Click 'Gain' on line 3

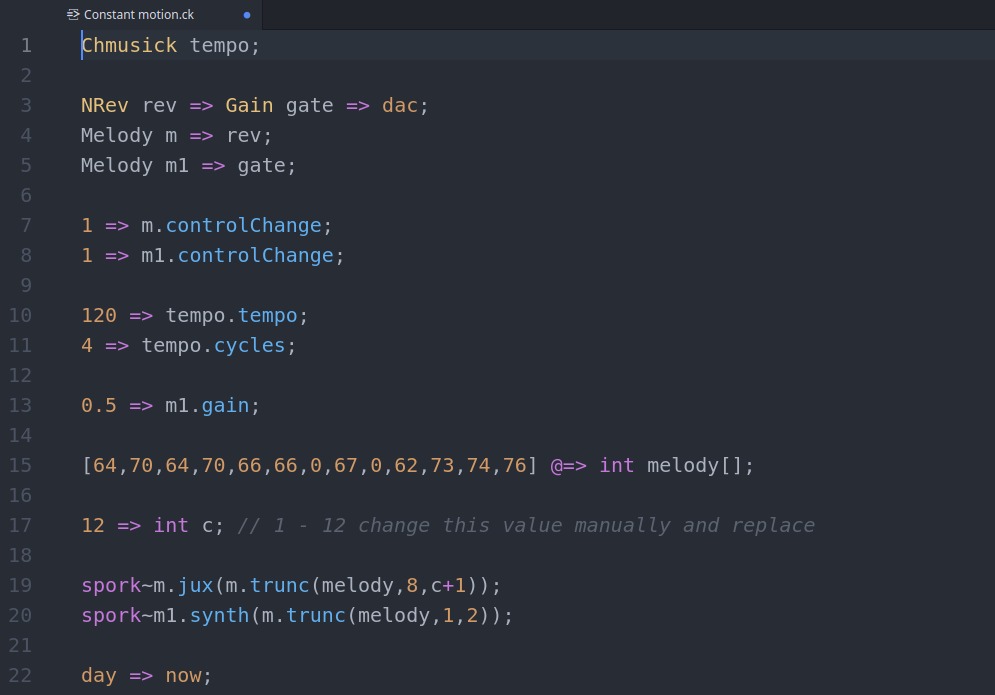tap(249, 105)
